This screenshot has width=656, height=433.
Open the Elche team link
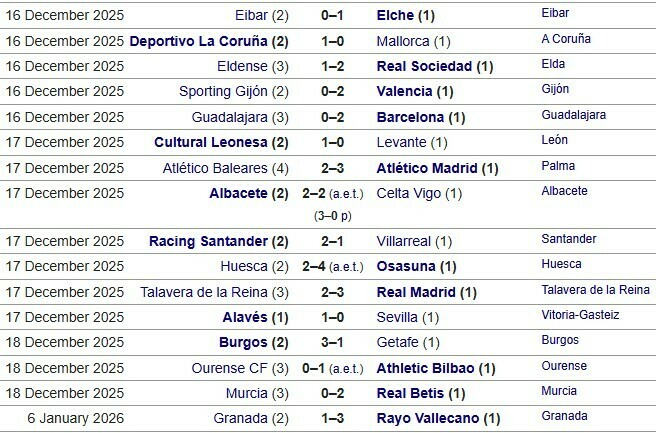pos(397,16)
